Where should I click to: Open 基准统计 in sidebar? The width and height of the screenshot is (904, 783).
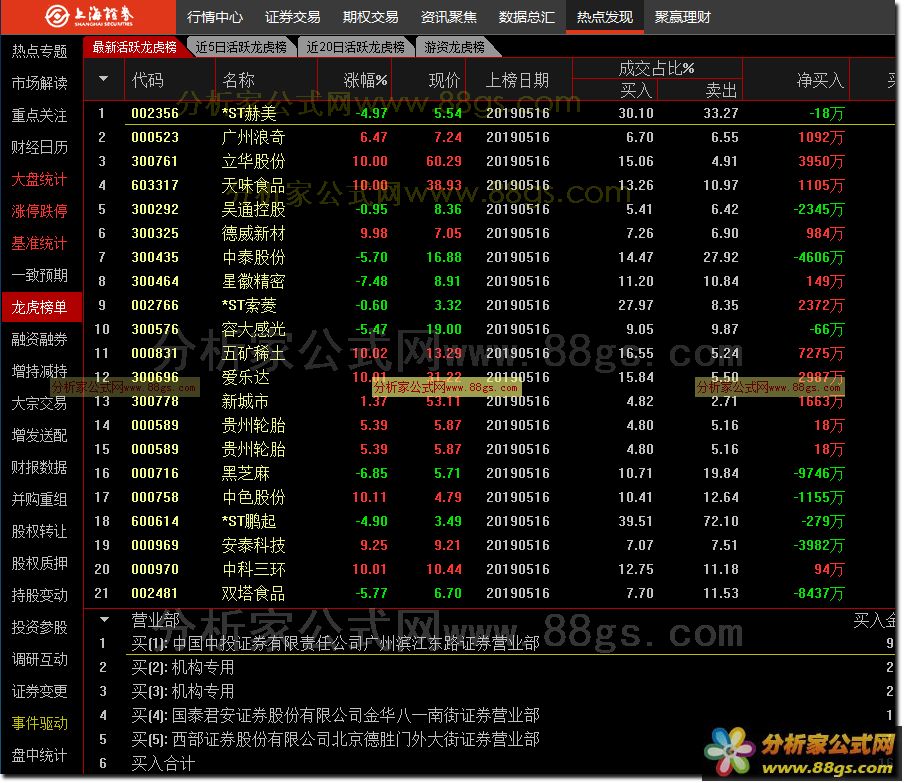[40, 243]
